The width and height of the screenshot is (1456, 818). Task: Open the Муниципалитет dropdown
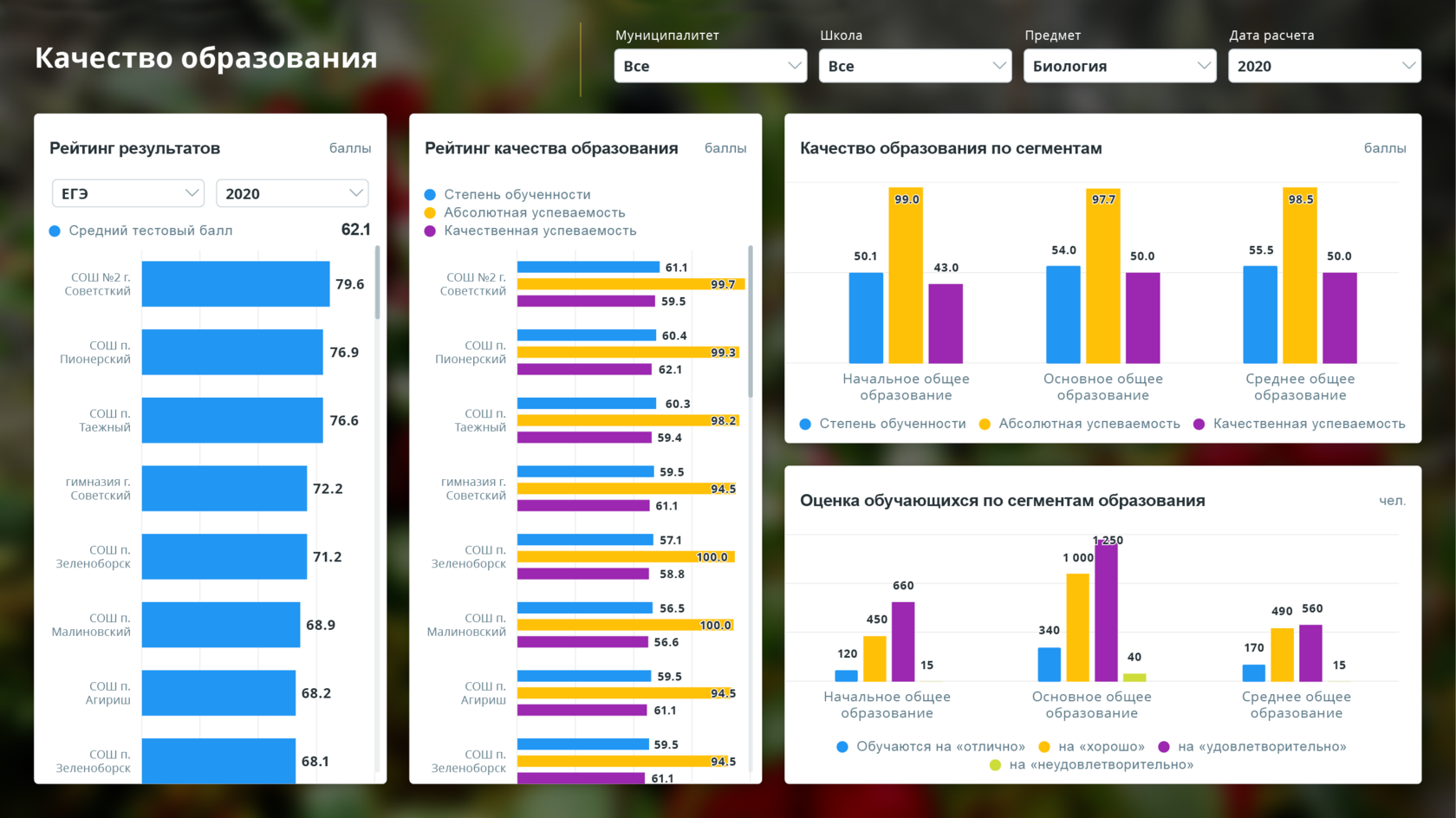[x=710, y=66]
